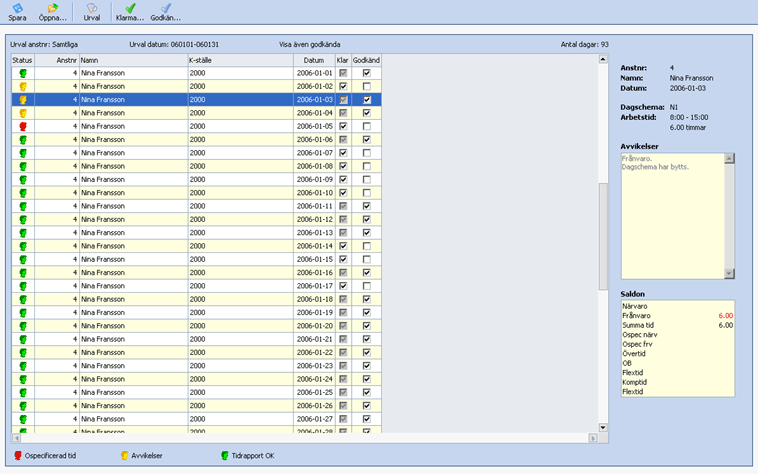The height and width of the screenshot is (474, 758).
Task: Click yellow status icon for 2006-01-03
Action: pyautogui.click(x=23, y=100)
